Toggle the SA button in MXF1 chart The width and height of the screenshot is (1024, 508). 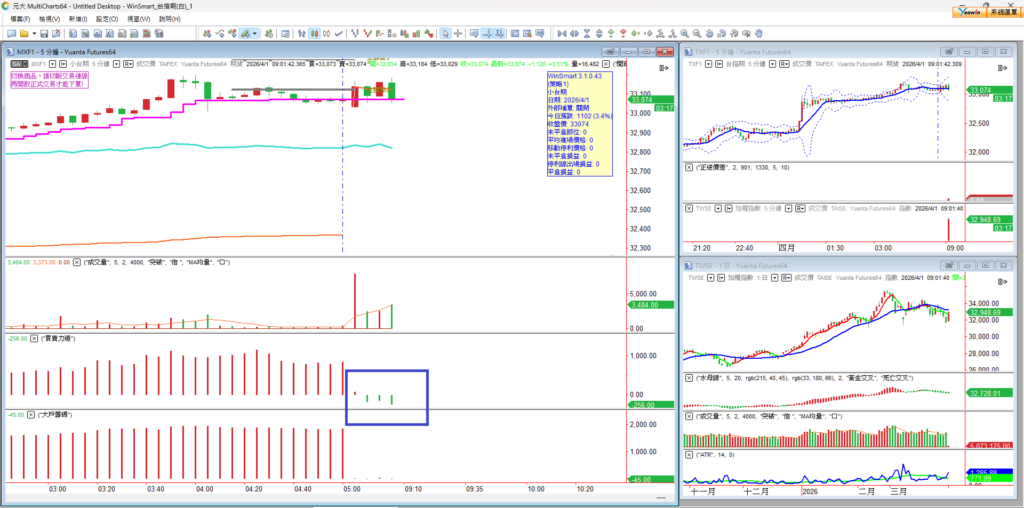16,63
